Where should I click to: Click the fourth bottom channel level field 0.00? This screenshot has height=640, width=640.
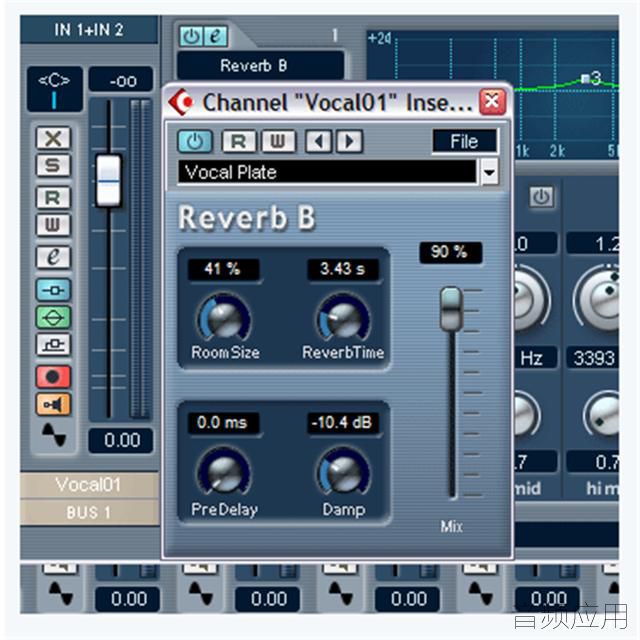tap(548, 599)
